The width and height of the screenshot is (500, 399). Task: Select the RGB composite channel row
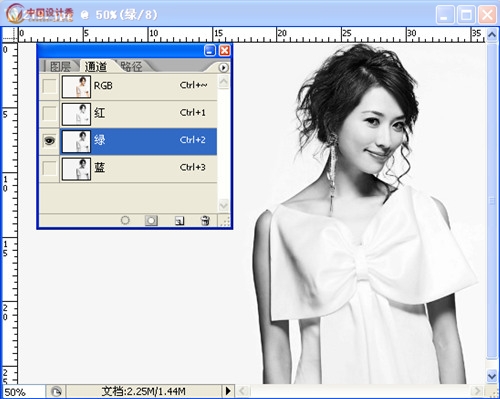pos(138,86)
